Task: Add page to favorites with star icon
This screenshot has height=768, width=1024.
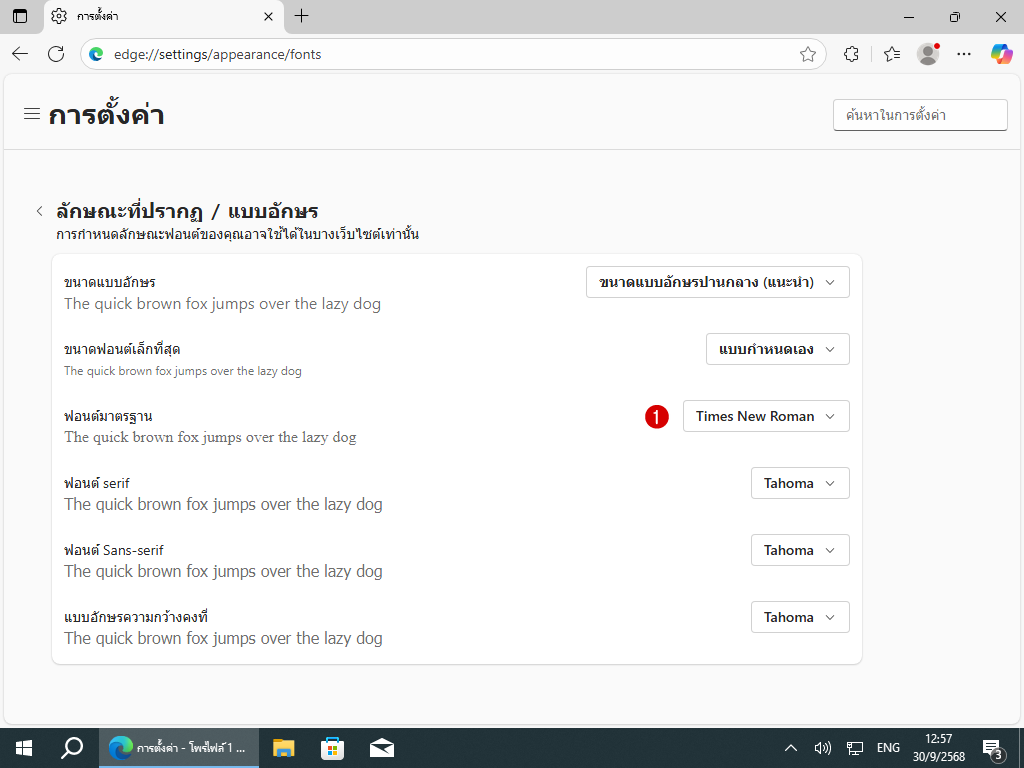Action: pyautogui.click(x=808, y=54)
